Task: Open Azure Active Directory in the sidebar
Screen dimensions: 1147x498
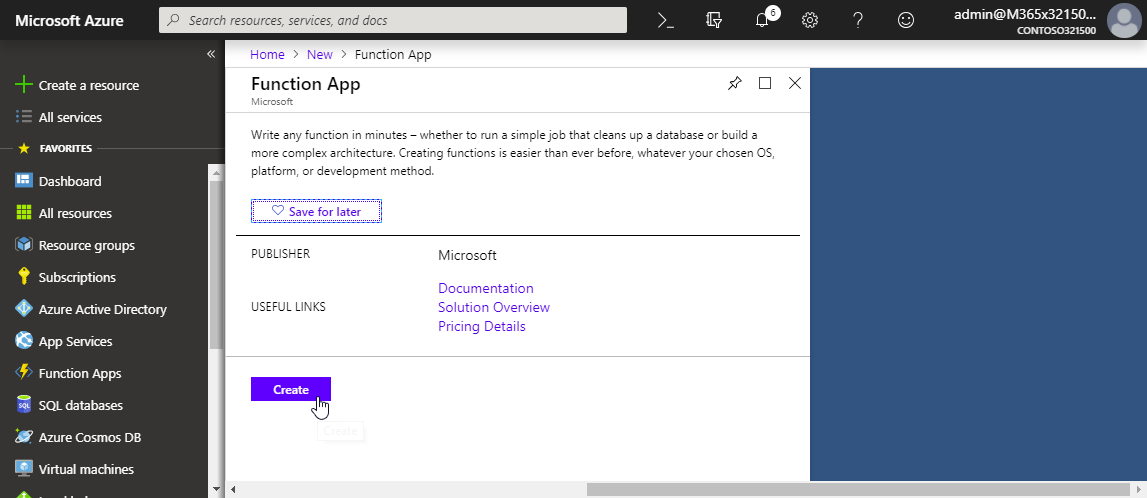Action: (102, 309)
